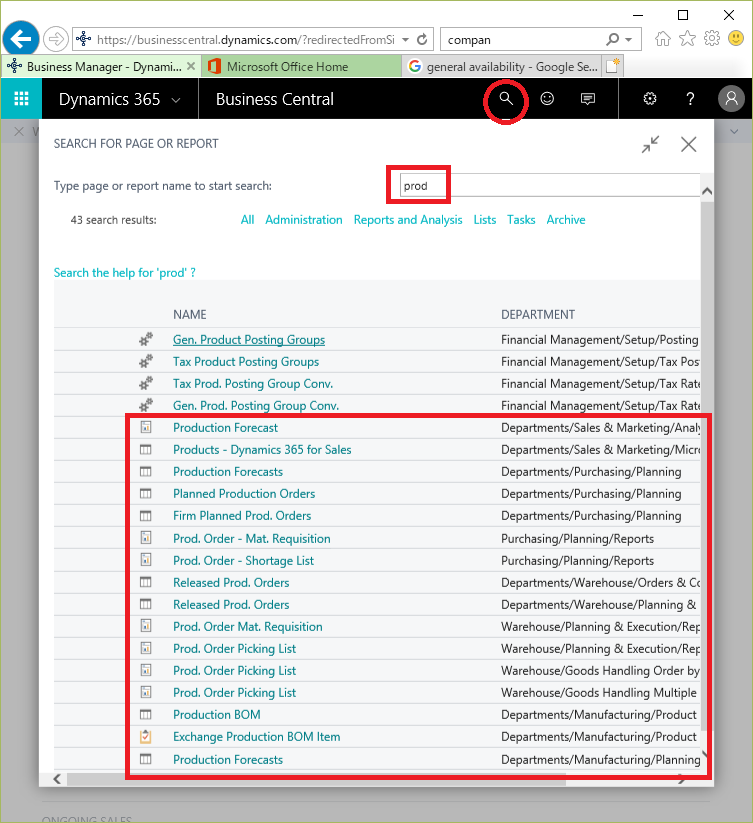The height and width of the screenshot is (823, 753).
Task: Click the browser address bar URL
Action: pyautogui.click(x=246, y=39)
